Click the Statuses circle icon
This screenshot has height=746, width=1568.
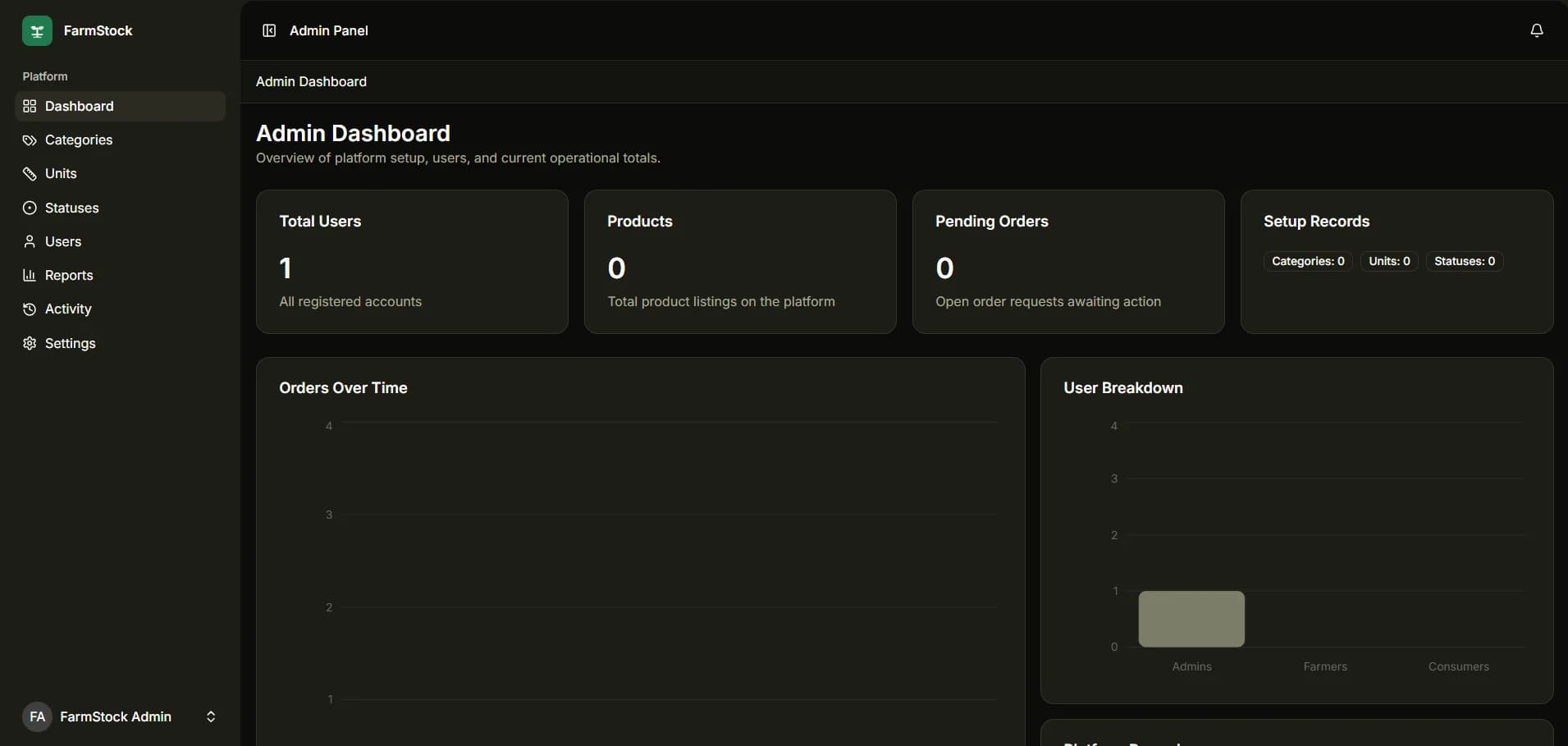pos(30,208)
